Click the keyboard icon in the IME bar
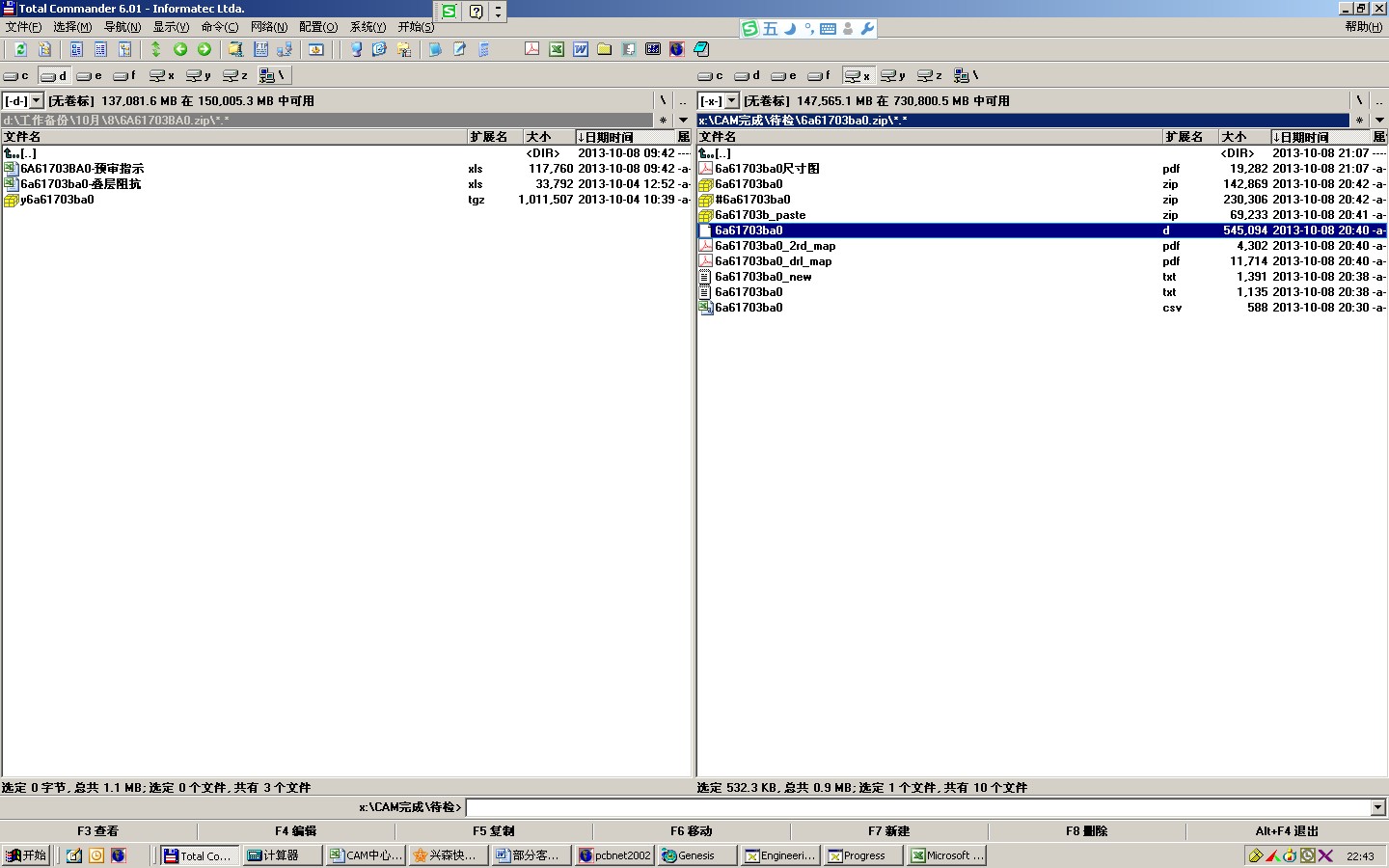Image resolution: width=1389 pixels, height=868 pixels. 828,28
